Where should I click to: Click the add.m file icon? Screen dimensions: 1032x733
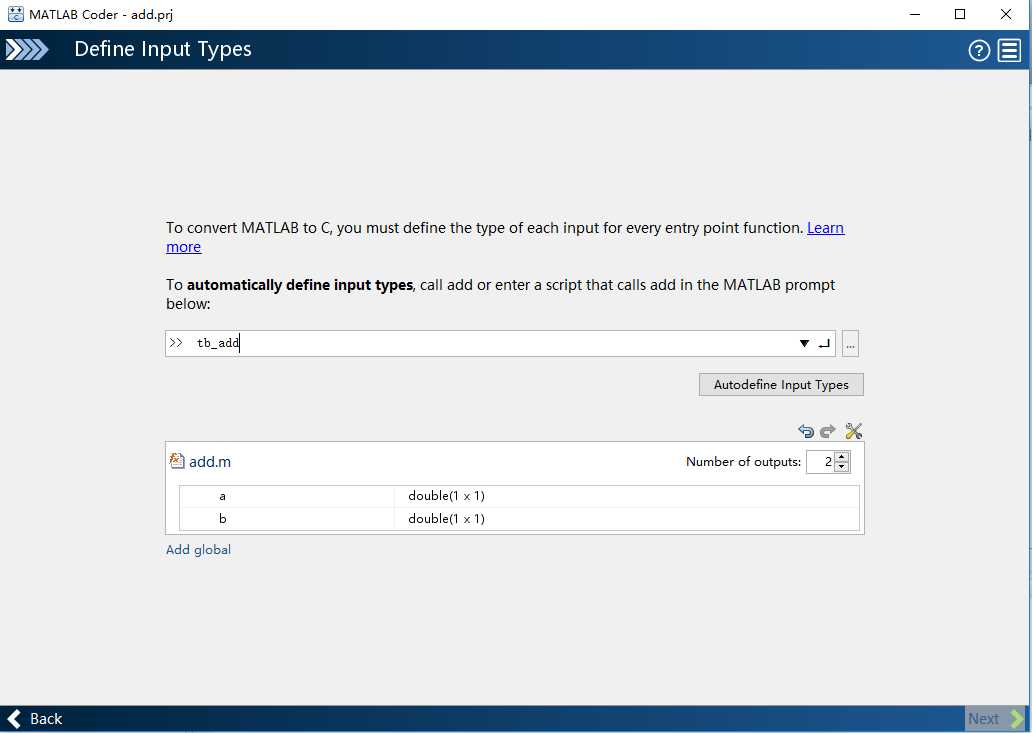(x=177, y=461)
